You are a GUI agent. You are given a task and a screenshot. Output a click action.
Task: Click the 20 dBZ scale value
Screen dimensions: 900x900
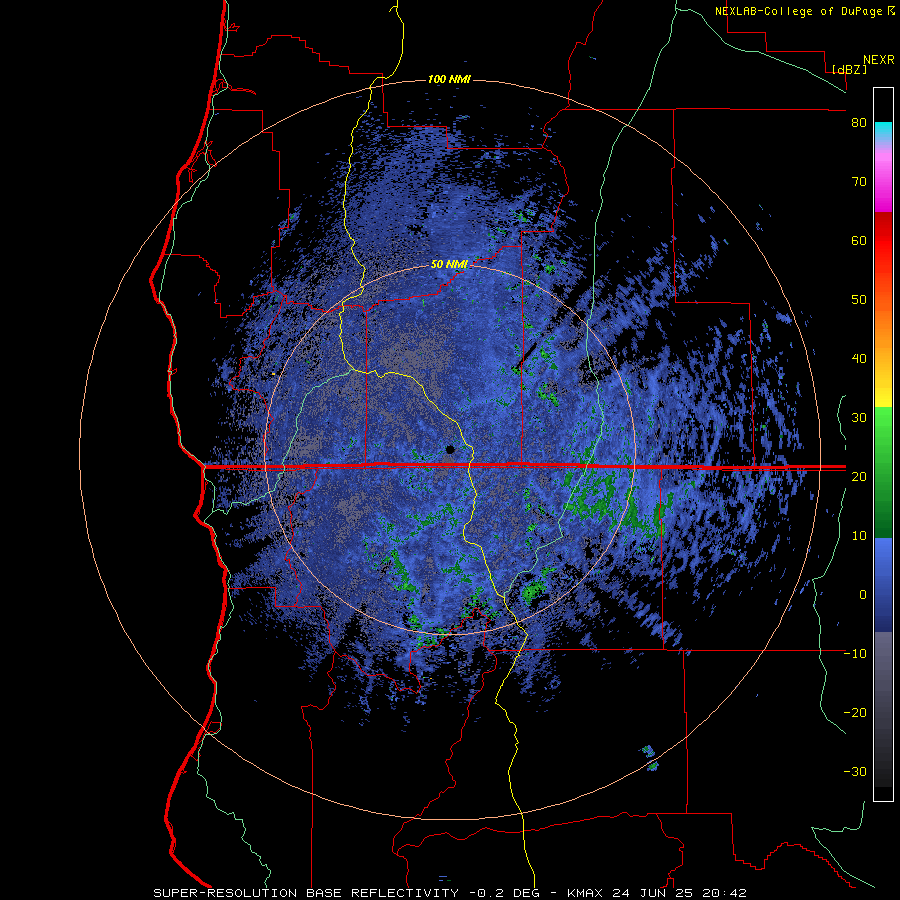[859, 476]
